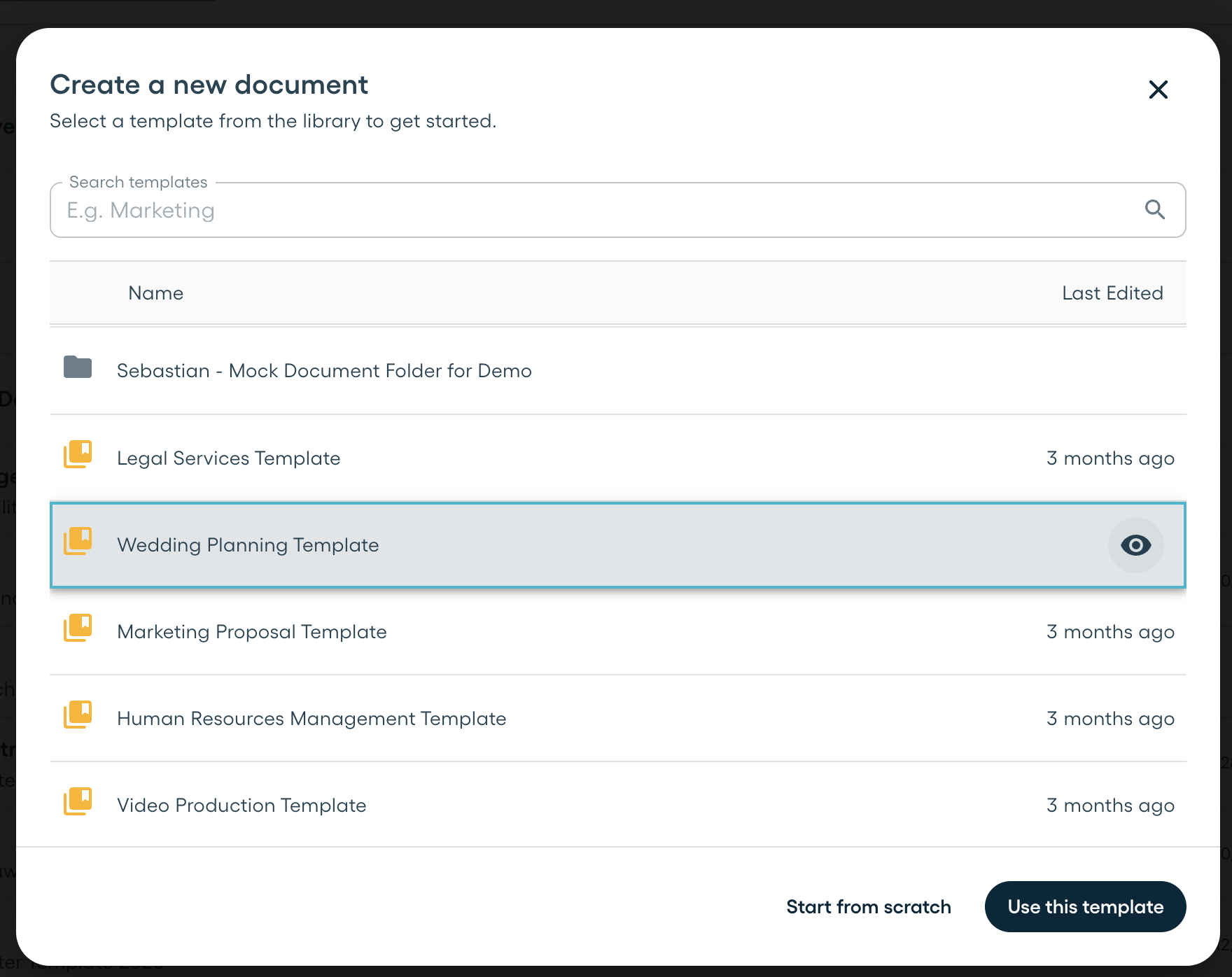Click "3 months ago" in Video Production row

pyautogui.click(x=1110, y=806)
